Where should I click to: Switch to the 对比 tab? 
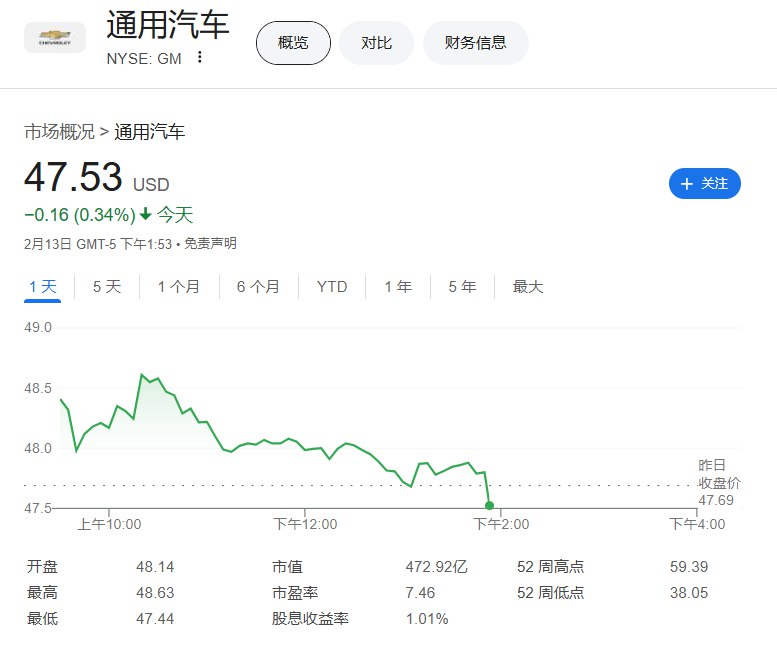376,43
